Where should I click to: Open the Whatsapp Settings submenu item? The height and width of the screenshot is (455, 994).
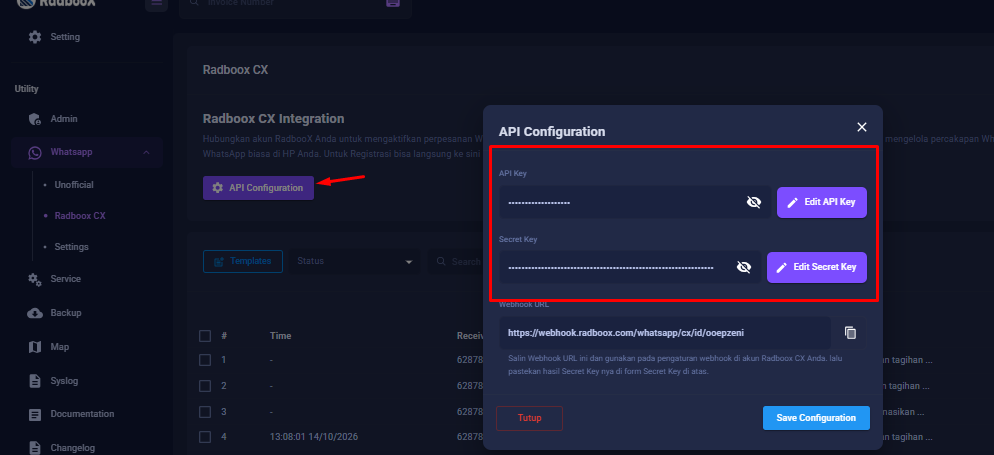point(71,247)
